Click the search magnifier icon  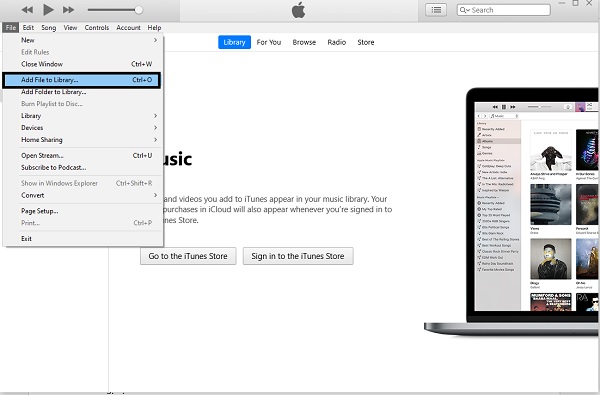coord(464,10)
